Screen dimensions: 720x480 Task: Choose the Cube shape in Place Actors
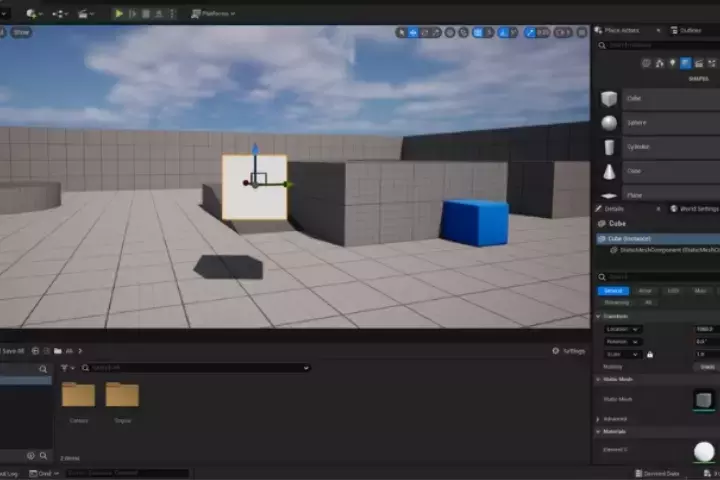pos(659,99)
